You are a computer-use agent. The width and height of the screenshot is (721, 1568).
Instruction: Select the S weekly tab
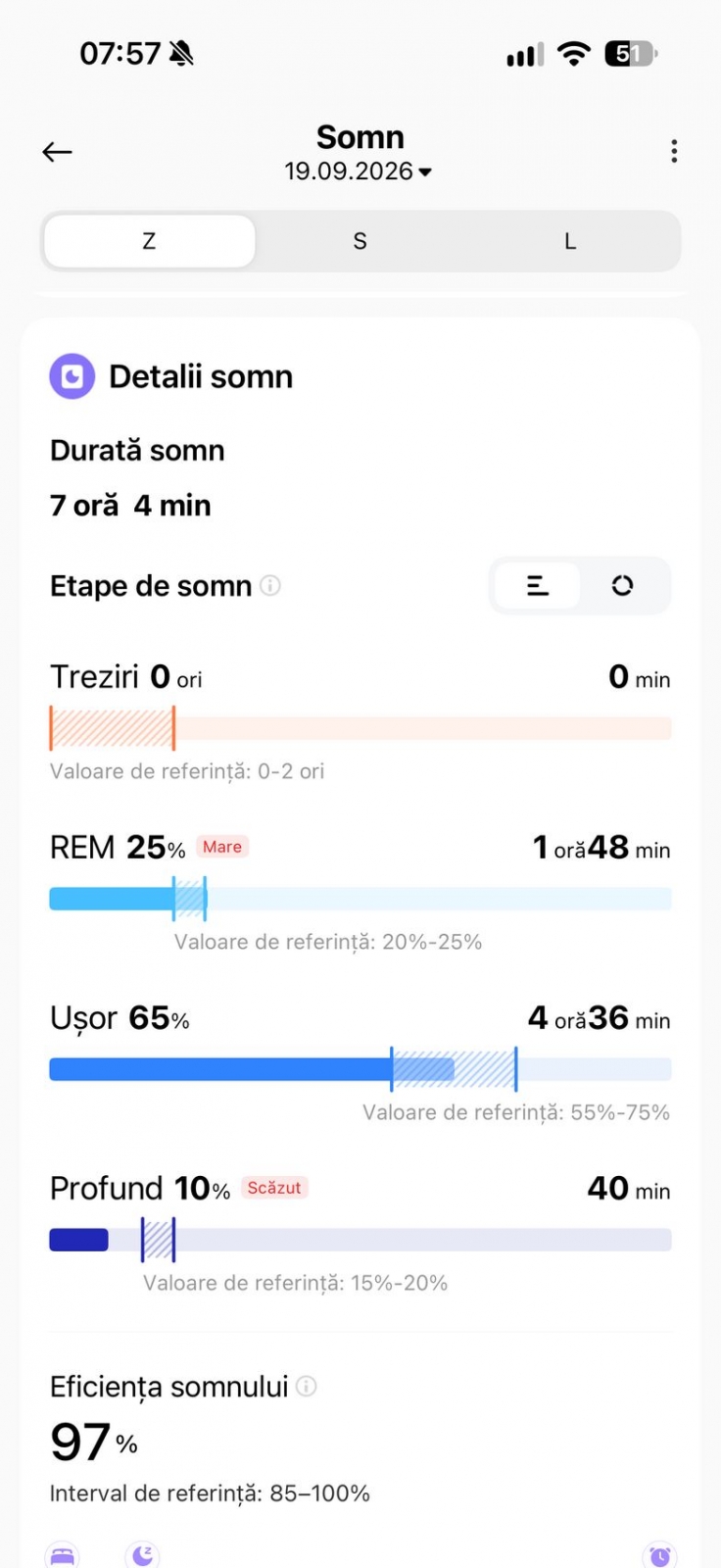click(360, 241)
